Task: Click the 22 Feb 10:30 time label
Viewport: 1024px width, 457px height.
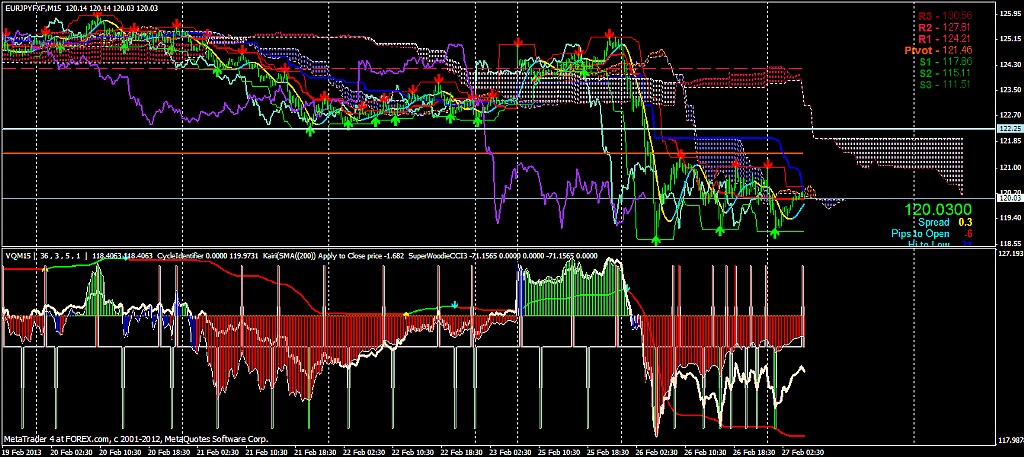Action: coord(413,452)
